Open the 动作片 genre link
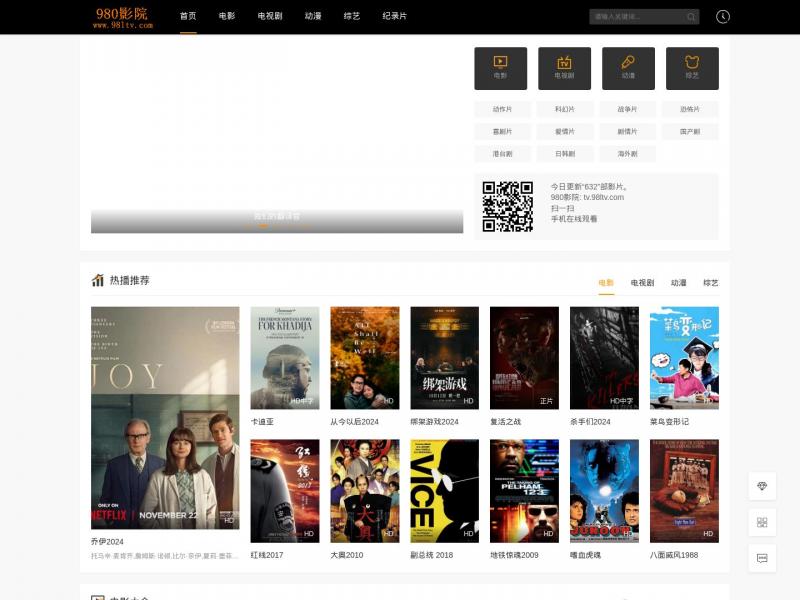Viewport: 800px width, 600px height. (x=503, y=109)
